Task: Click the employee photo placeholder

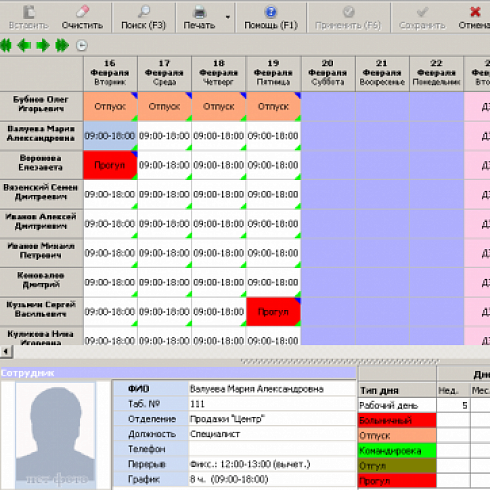Action: click(x=55, y=435)
